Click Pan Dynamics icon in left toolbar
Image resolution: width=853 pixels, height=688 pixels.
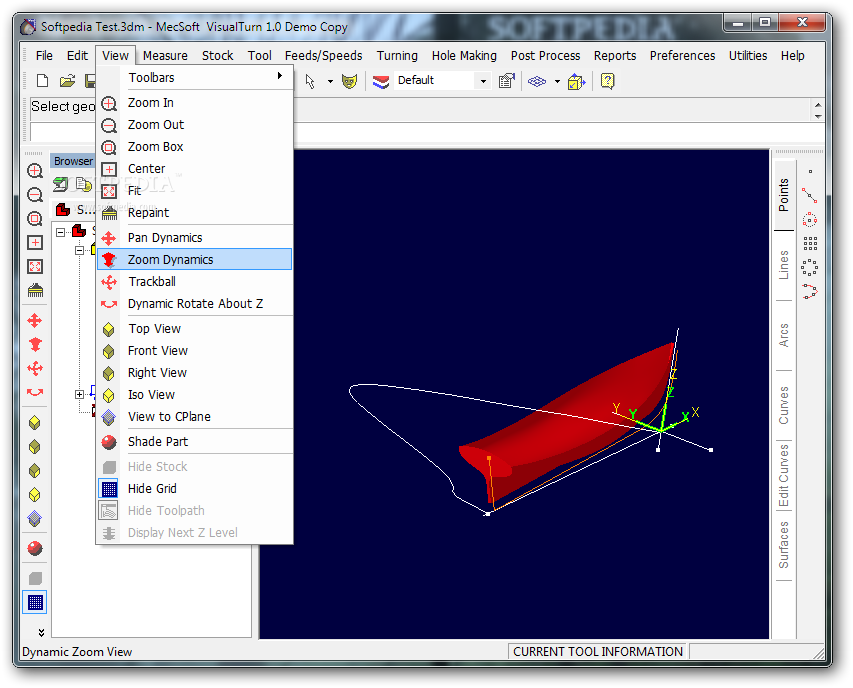[35, 321]
